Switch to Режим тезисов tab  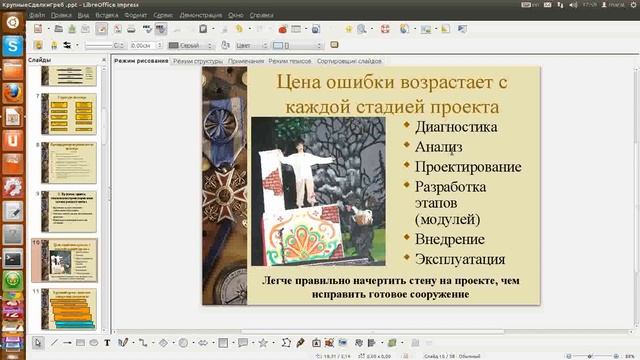(290, 61)
